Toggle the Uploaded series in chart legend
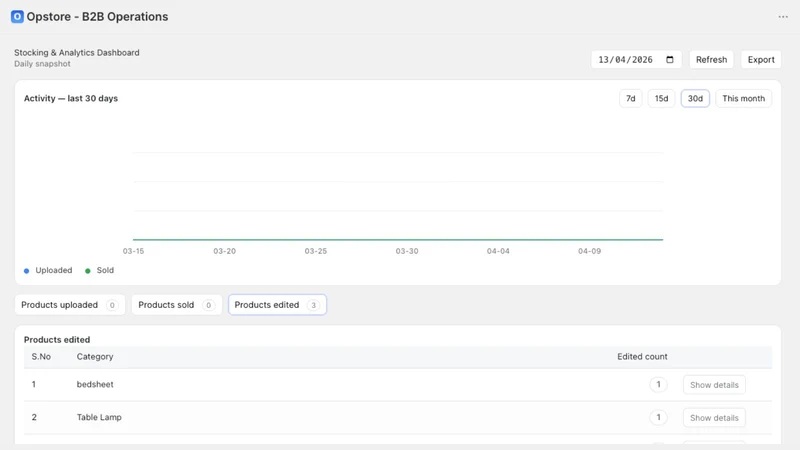Image resolution: width=800 pixels, height=450 pixels. 48,270
